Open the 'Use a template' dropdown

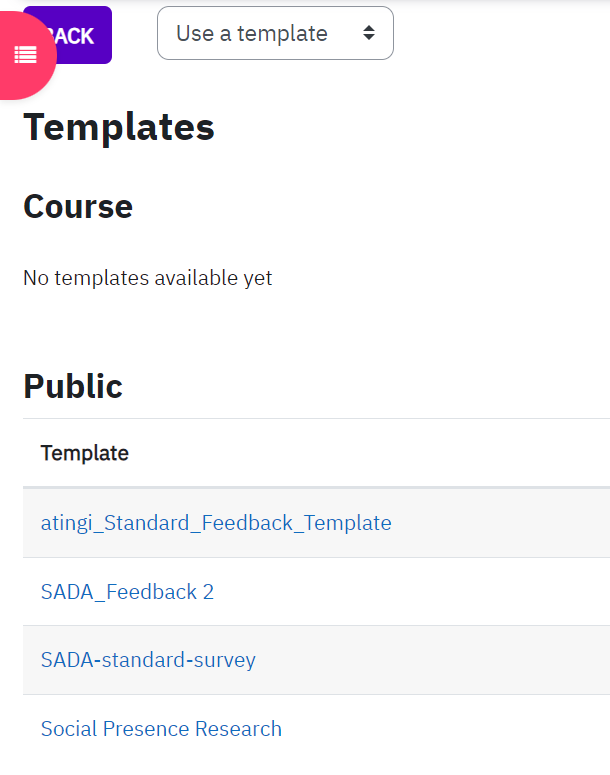click(275, 33)
